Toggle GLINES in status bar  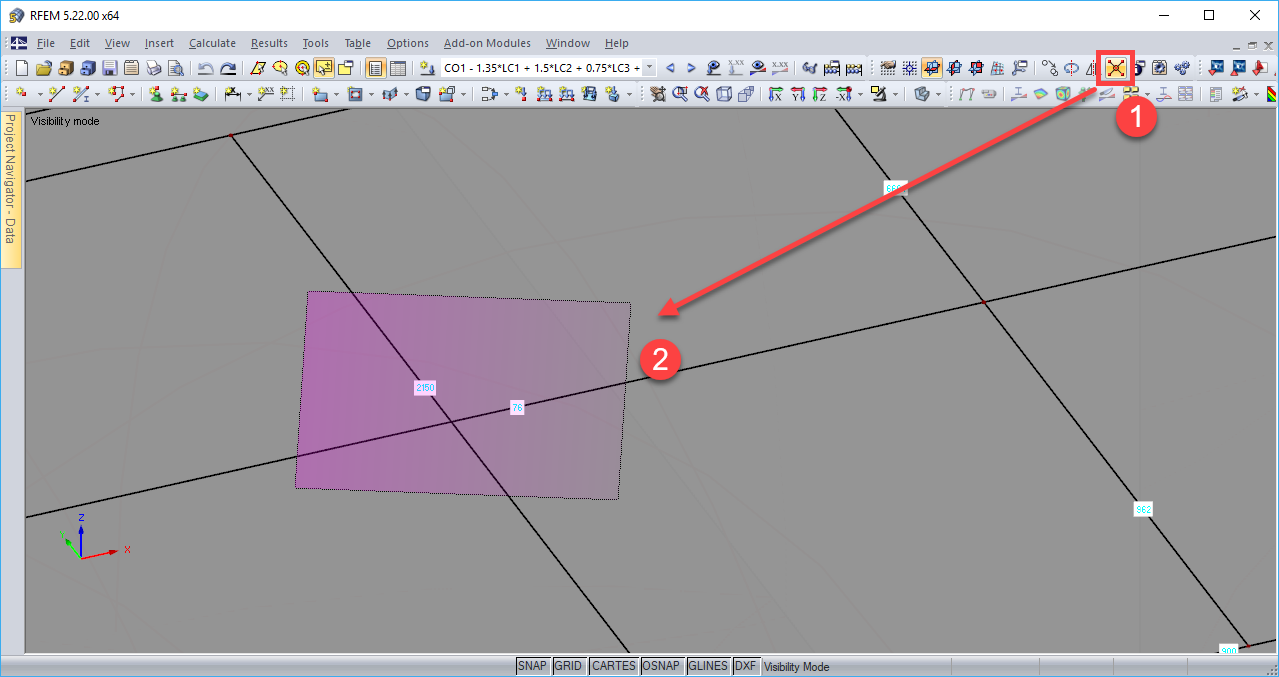[x=708, y=666]
